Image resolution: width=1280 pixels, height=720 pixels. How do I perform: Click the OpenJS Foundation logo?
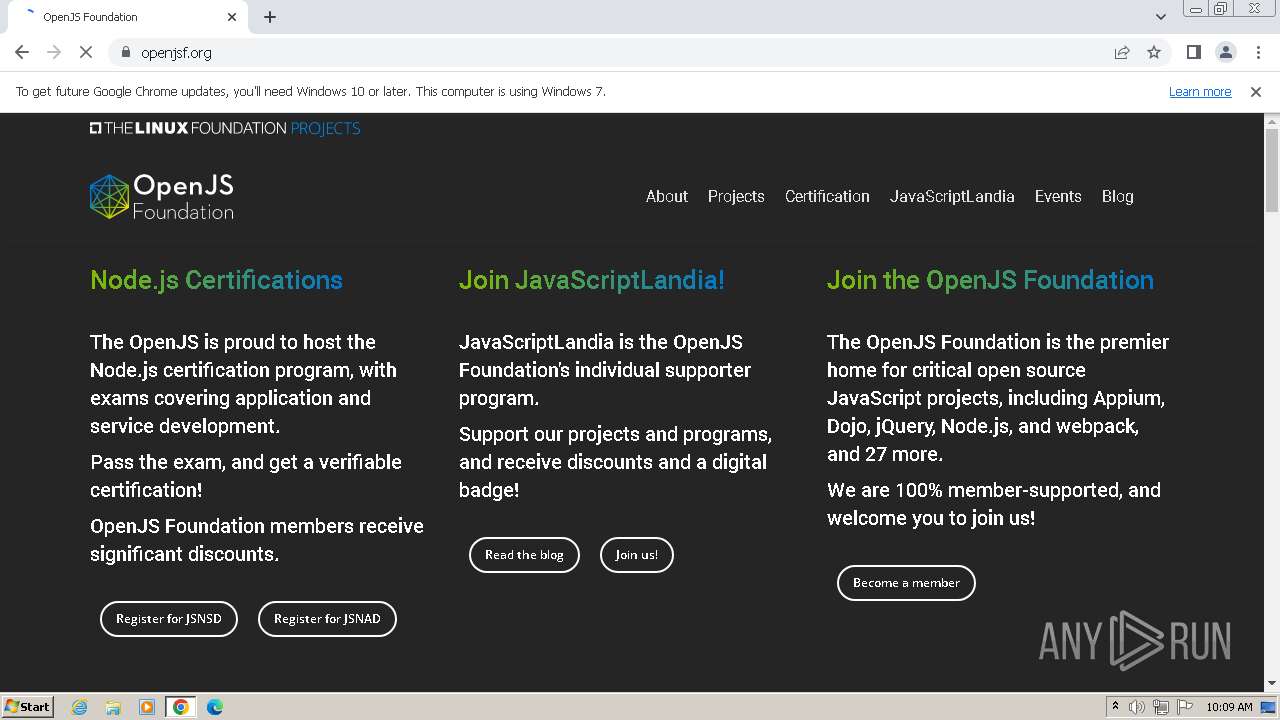(162, 196)
